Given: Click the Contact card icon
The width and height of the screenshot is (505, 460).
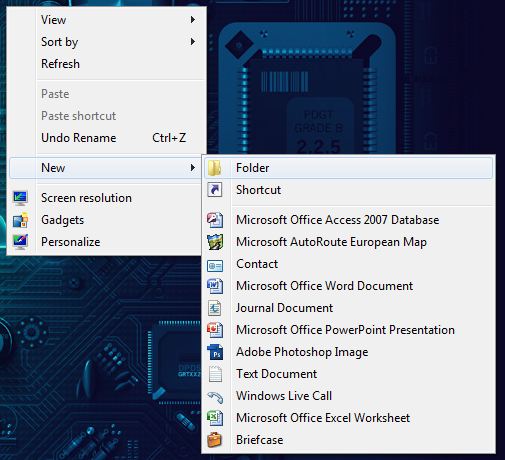Looking at the screenshot, I should click(x=215, y=265).
